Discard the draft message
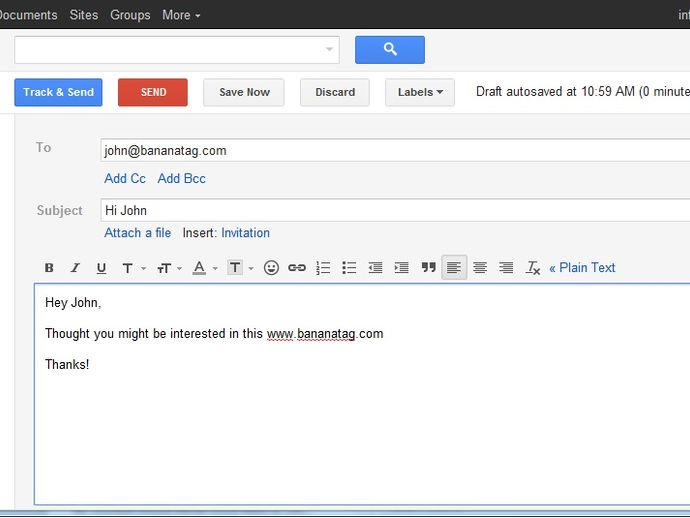690x518 pixels. point(335,92)
